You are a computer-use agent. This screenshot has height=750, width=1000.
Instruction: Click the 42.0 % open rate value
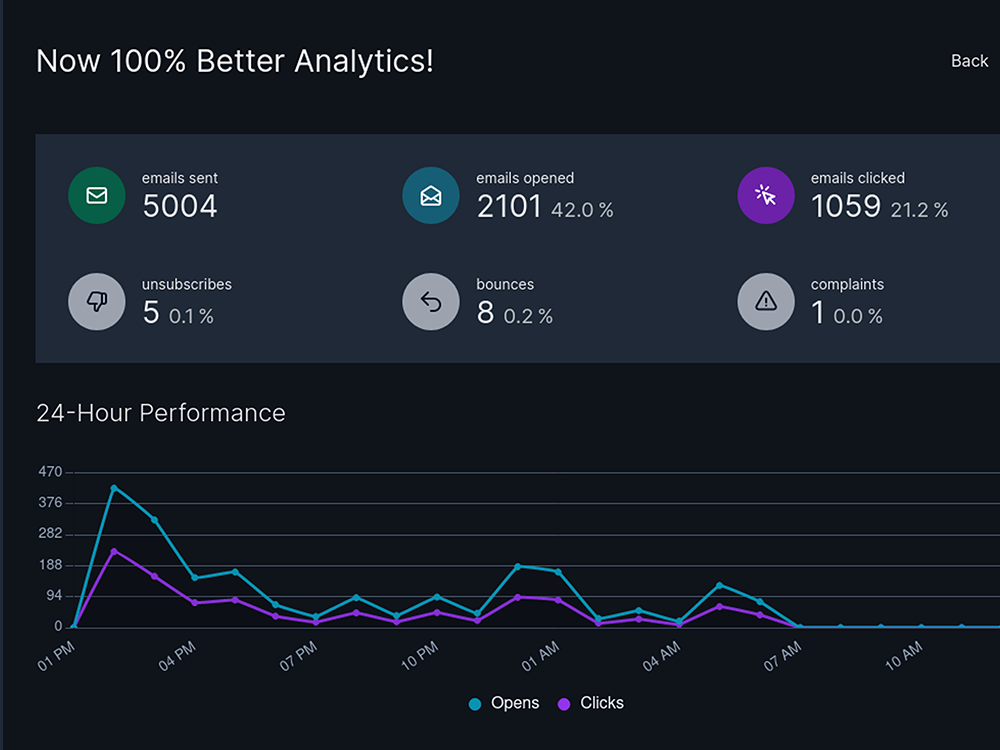pos(582,210)
